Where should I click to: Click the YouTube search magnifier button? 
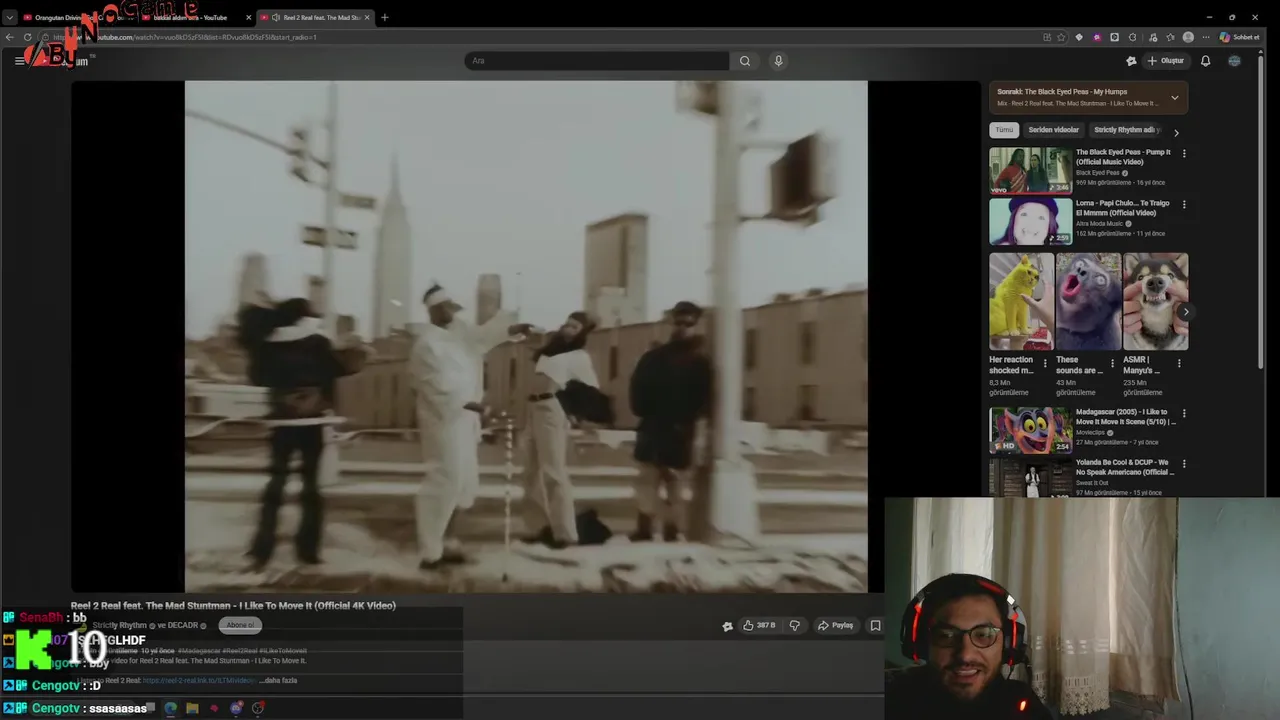pyautogui.click(x=745, y=61)
